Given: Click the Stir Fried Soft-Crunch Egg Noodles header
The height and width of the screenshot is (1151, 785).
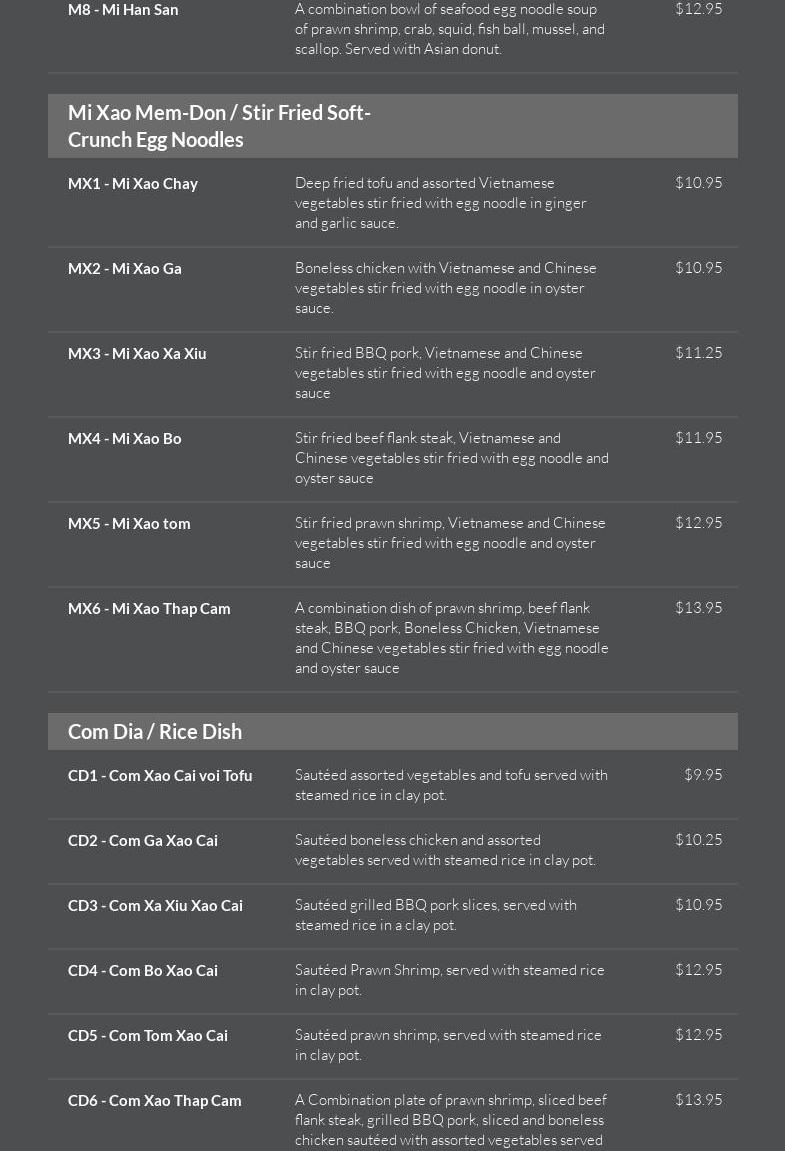Looking at the screenshot, I should point(219,126).
